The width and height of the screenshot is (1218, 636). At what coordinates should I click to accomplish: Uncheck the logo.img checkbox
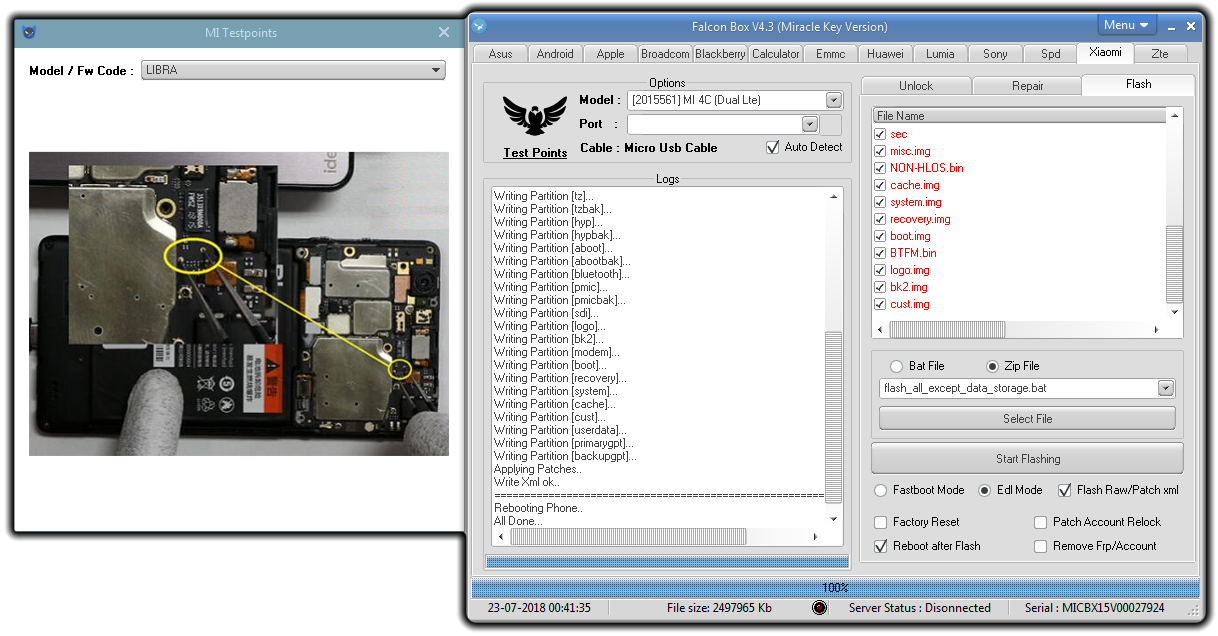click(880, 270)
